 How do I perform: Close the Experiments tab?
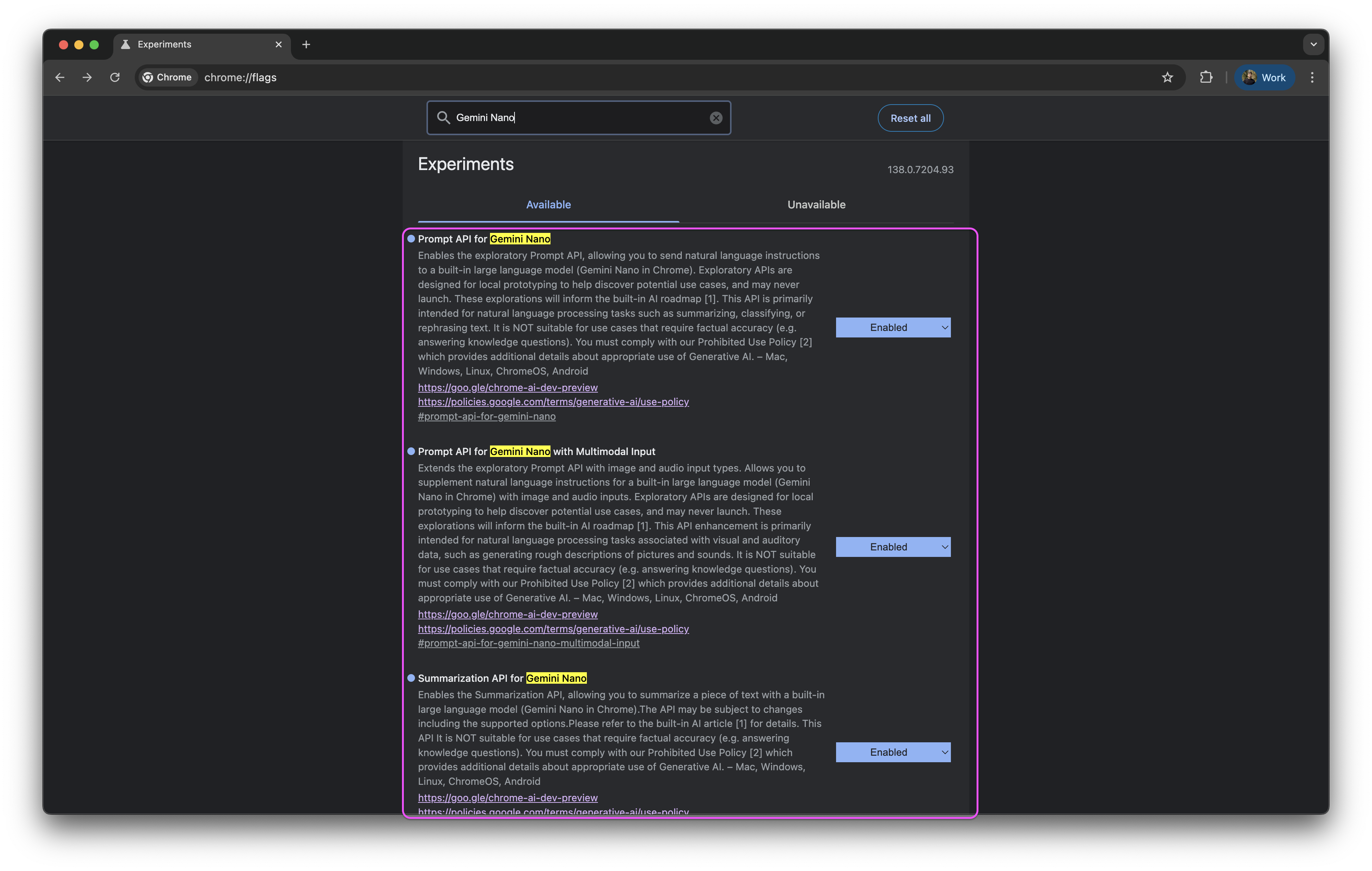click(x=279, y=44)
